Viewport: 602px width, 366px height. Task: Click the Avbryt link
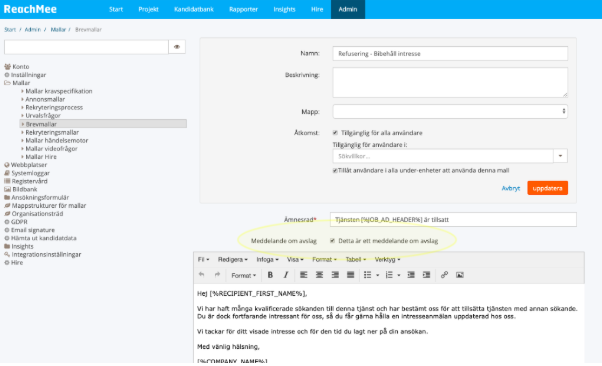[x=511, y=188]
